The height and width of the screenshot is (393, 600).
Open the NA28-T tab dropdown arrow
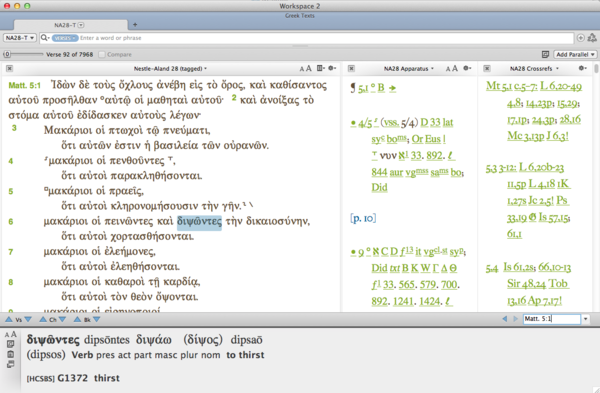[x=81, y=25]
